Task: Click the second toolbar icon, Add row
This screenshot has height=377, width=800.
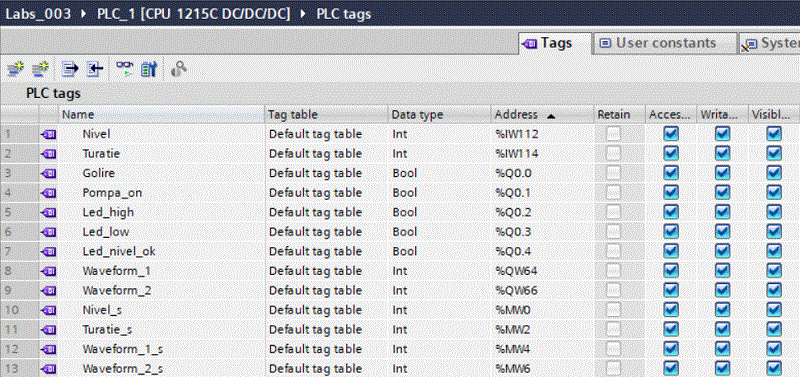Action: pos(40,69)
